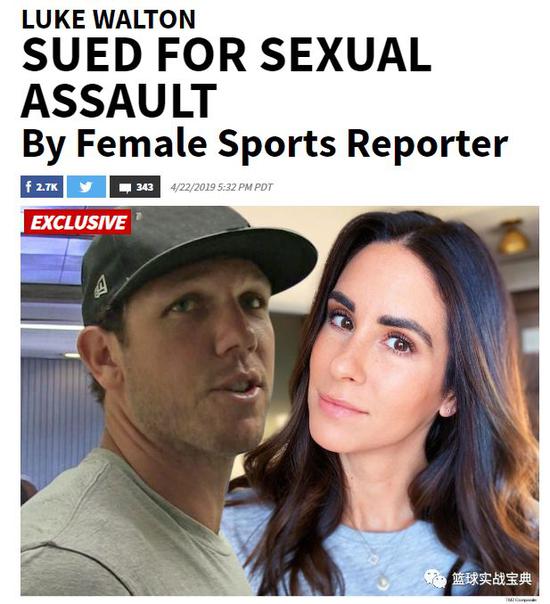Open the 'SUED FOR SEXUAL' headline line
The height and width of the screenshot is (604, 550).
coord(226,55)
